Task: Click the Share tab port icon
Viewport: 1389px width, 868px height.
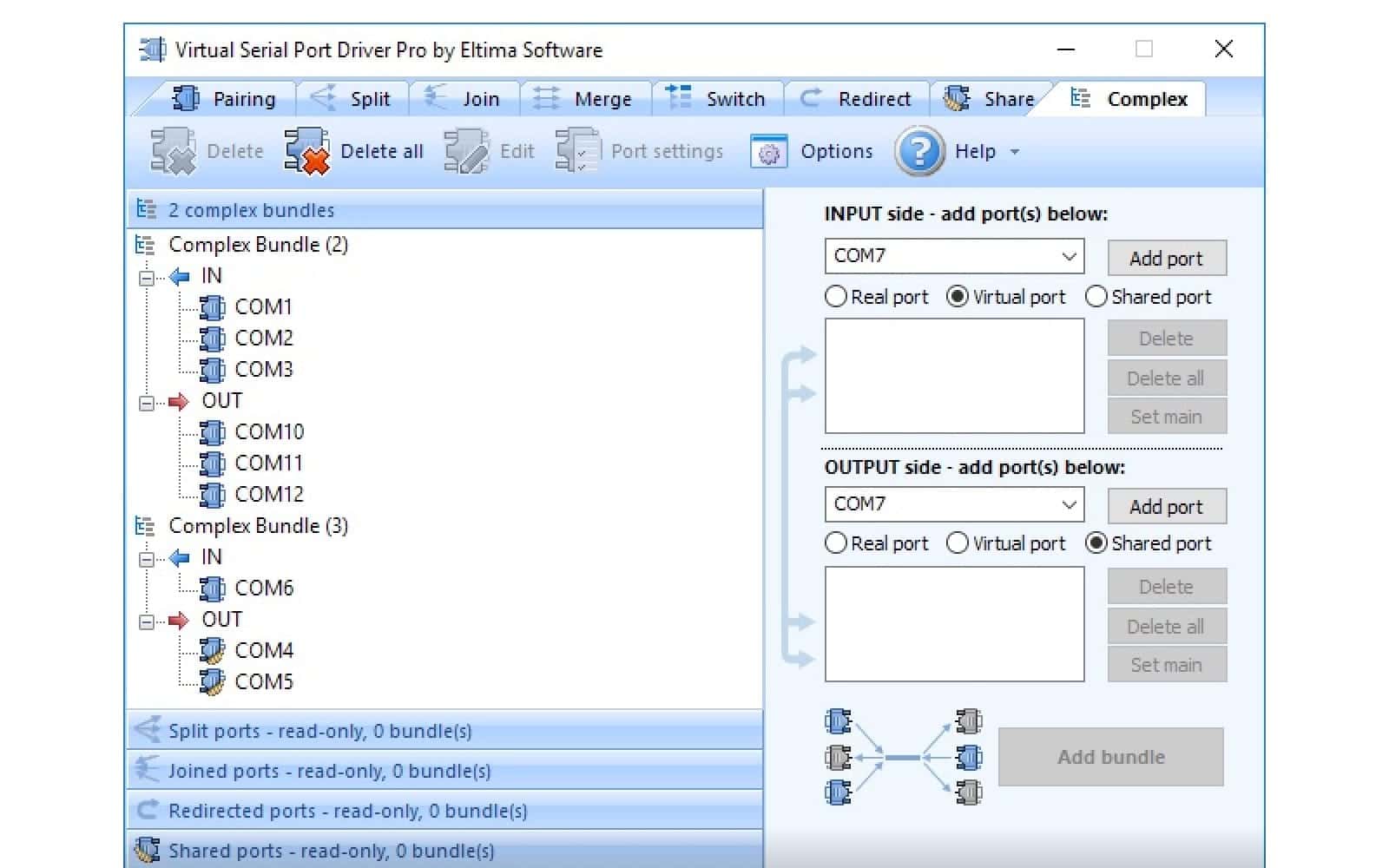Action: pyautogui.click(x=957, y=98)
